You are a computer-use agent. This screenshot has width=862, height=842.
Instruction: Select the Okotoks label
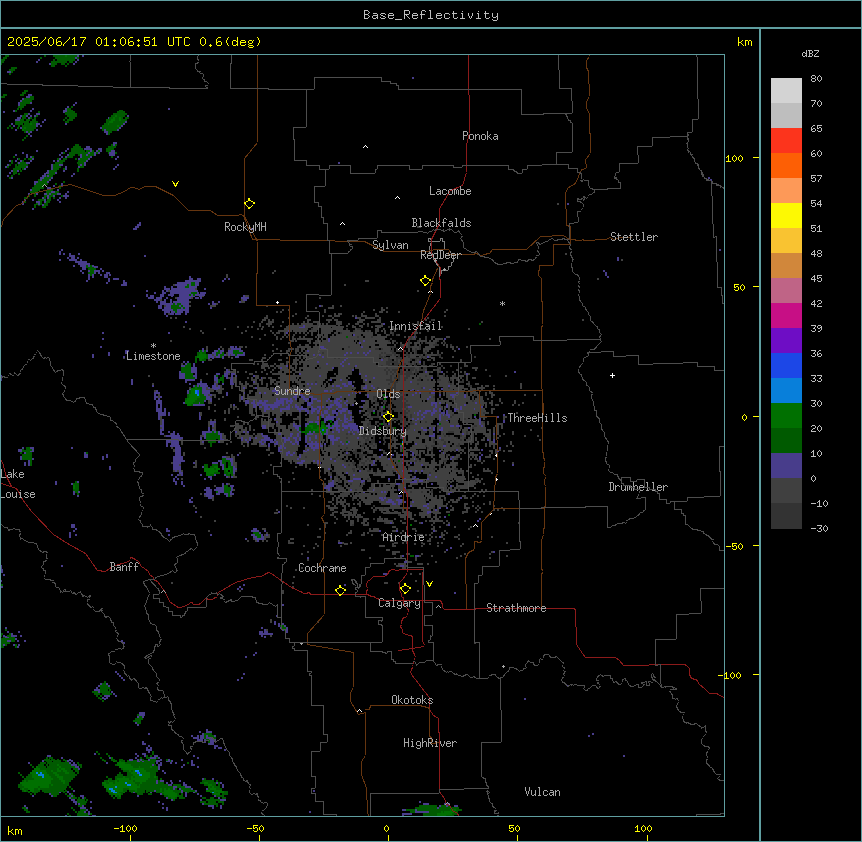pos(412,700)
